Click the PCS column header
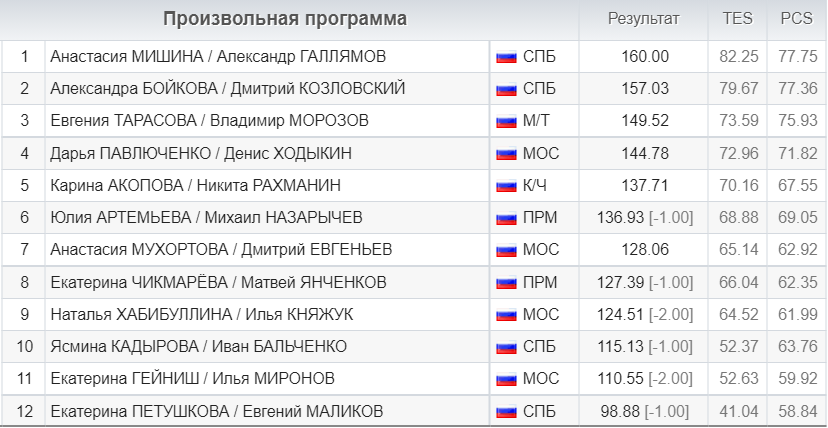 click(795, 19)
